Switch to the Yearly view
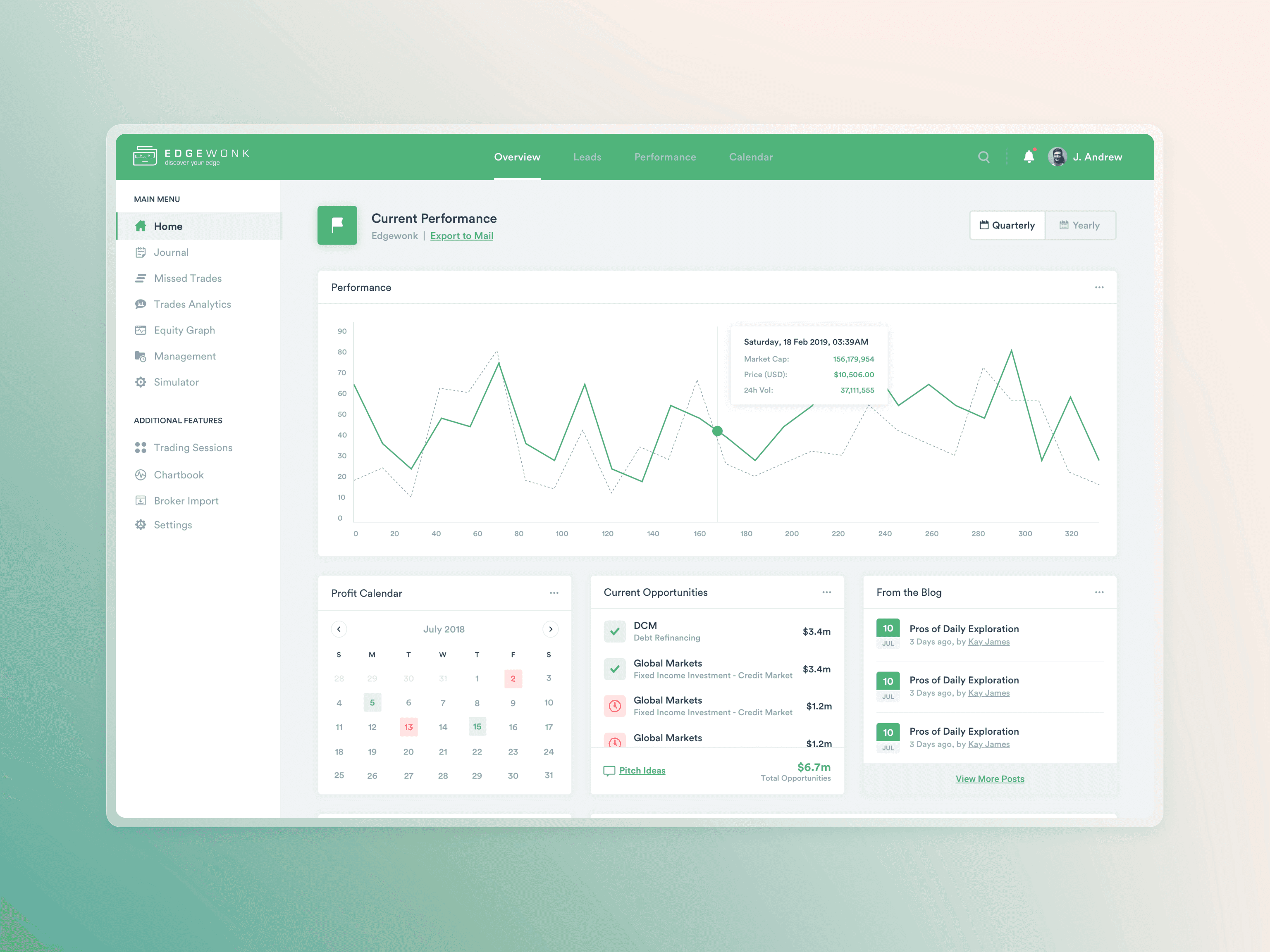This screenshot has height=952, width=1270. (x=1081, y=225)
